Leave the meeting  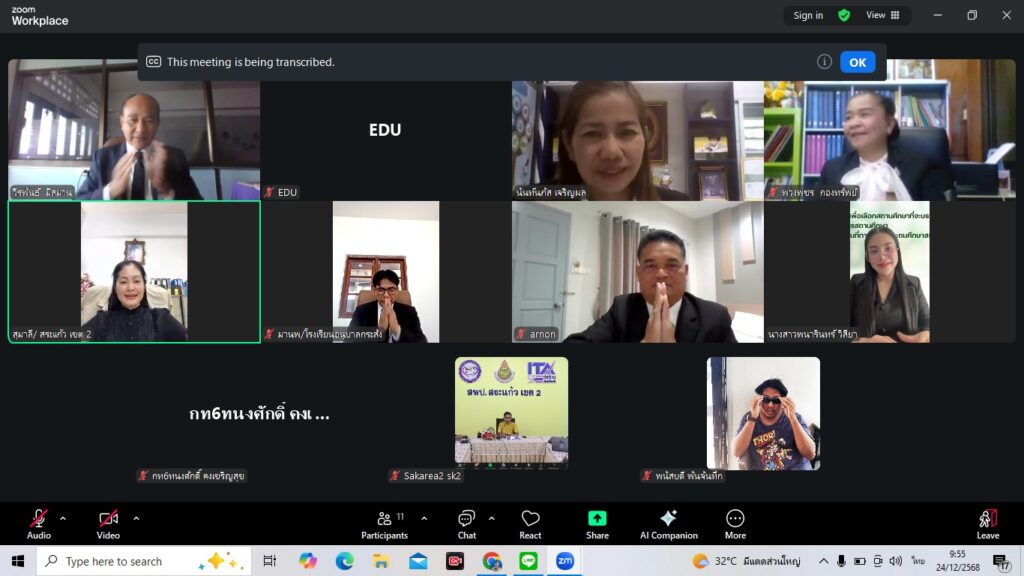[x=987, y=524]
